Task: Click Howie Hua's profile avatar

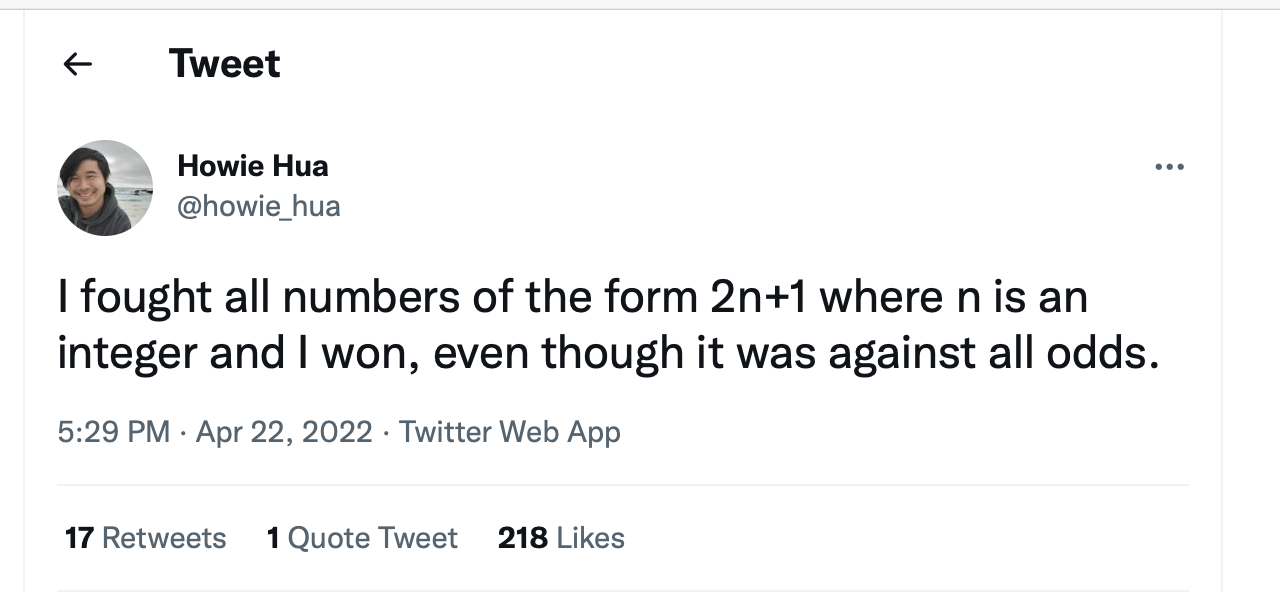Action: pyautogui.click(x=105, y=188)
